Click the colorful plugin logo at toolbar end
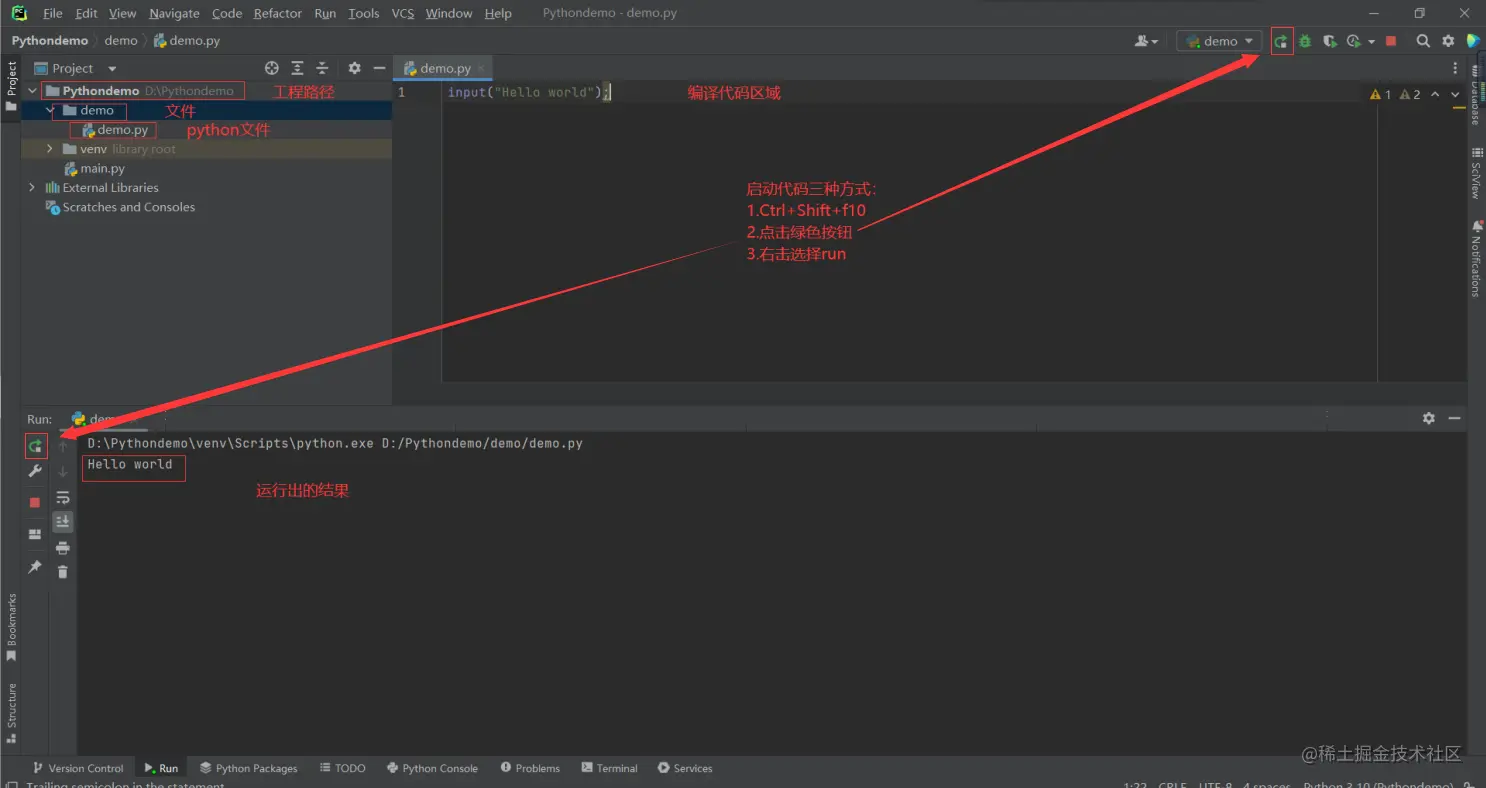The width and height of the screenshot is (1486, 788). [x=1473, y=41]
